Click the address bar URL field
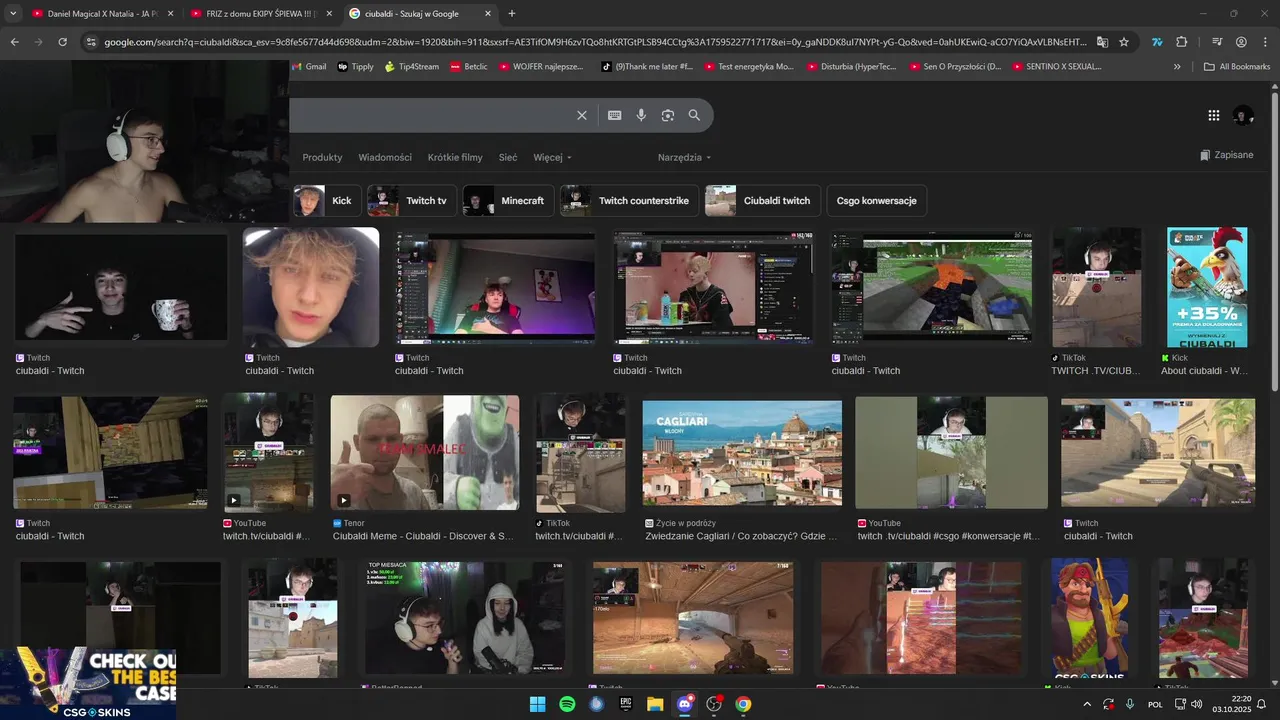 coord(595,42)
